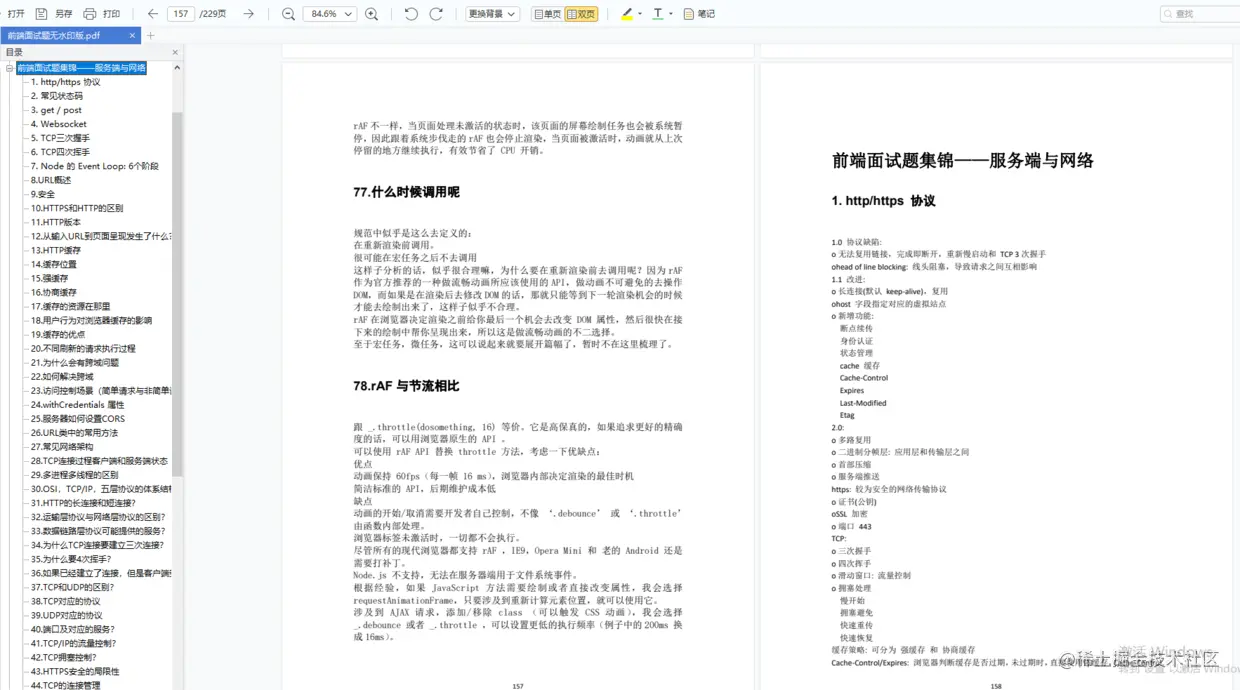Screen dimensions: 1240x690
Task: Open outline item 15.强缓存
Action: pyautogui.click(x=49, y=278)
